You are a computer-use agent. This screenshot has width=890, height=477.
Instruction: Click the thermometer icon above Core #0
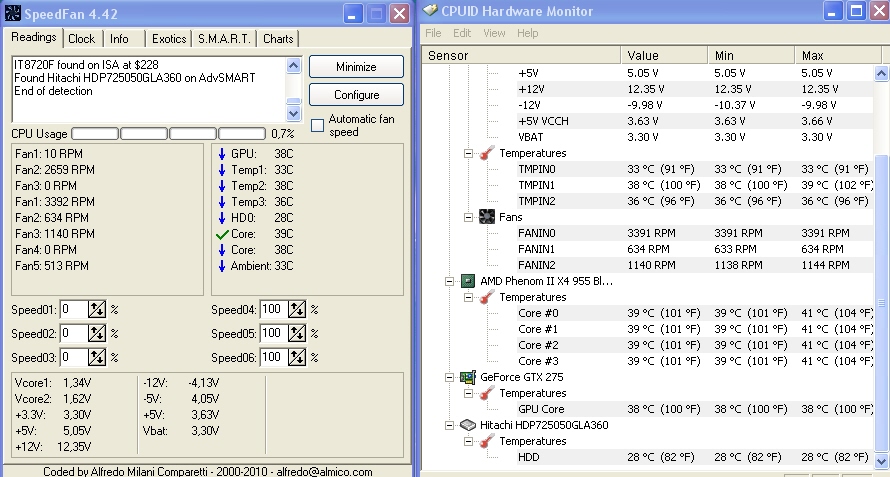[x=487, y=297]
